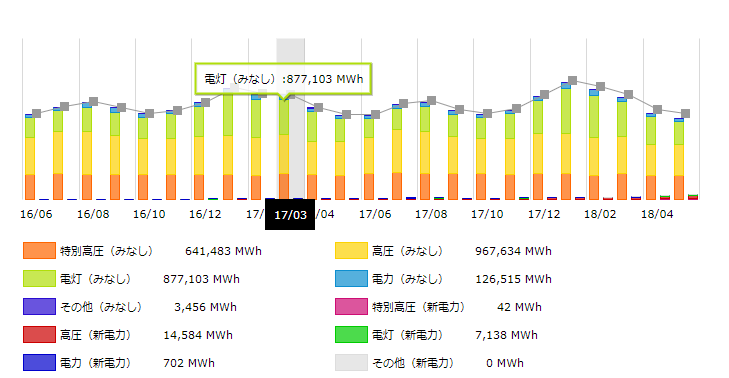Click the 高圧（新電力） red legend swatch

pos(40,334)
